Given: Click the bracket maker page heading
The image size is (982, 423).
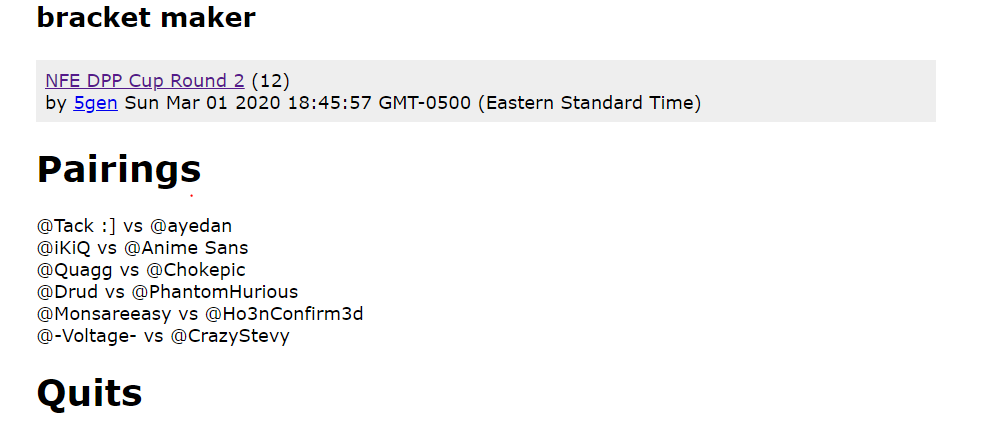Looking at the screenshot, I should point(146,18).
